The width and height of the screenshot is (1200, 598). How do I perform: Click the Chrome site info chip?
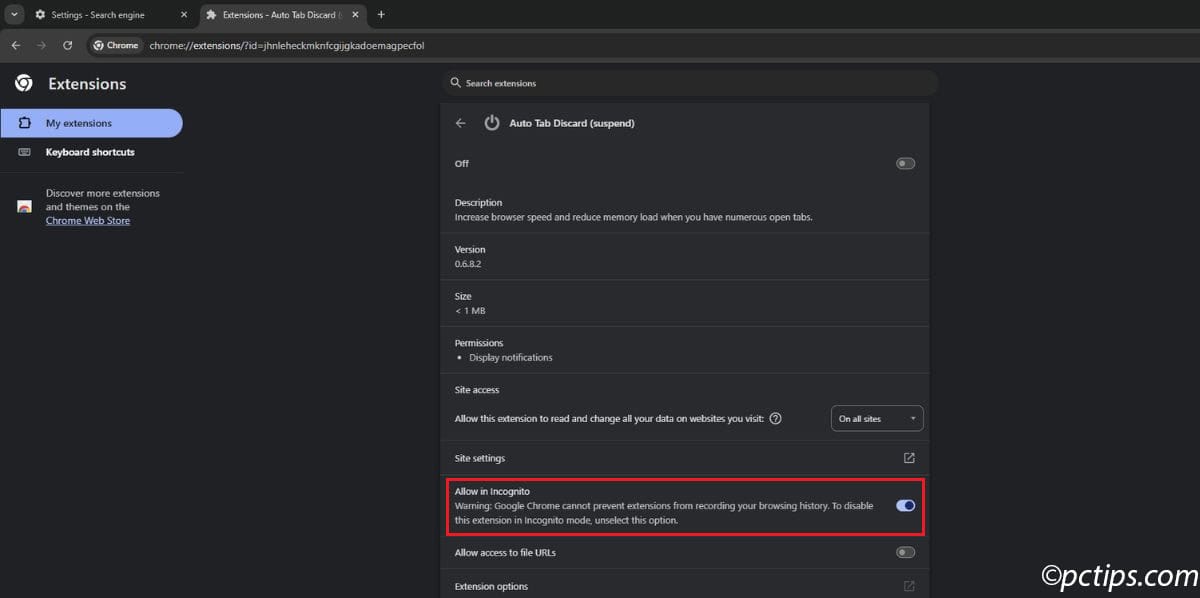116,45
